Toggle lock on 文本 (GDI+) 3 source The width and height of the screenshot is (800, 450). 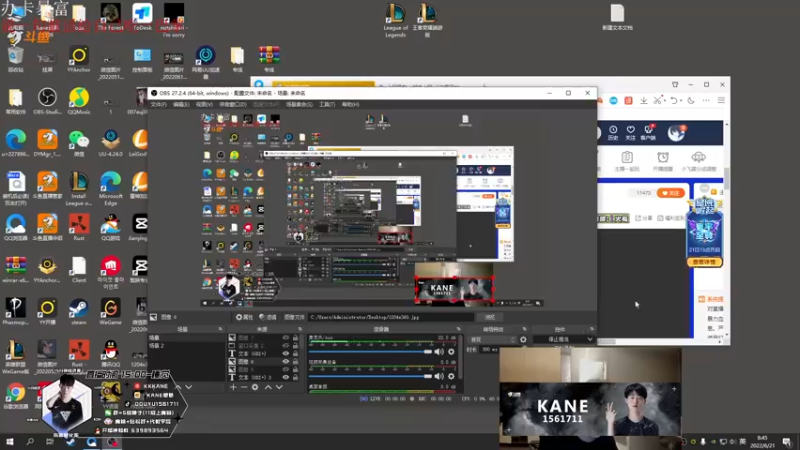pos(295,377)
